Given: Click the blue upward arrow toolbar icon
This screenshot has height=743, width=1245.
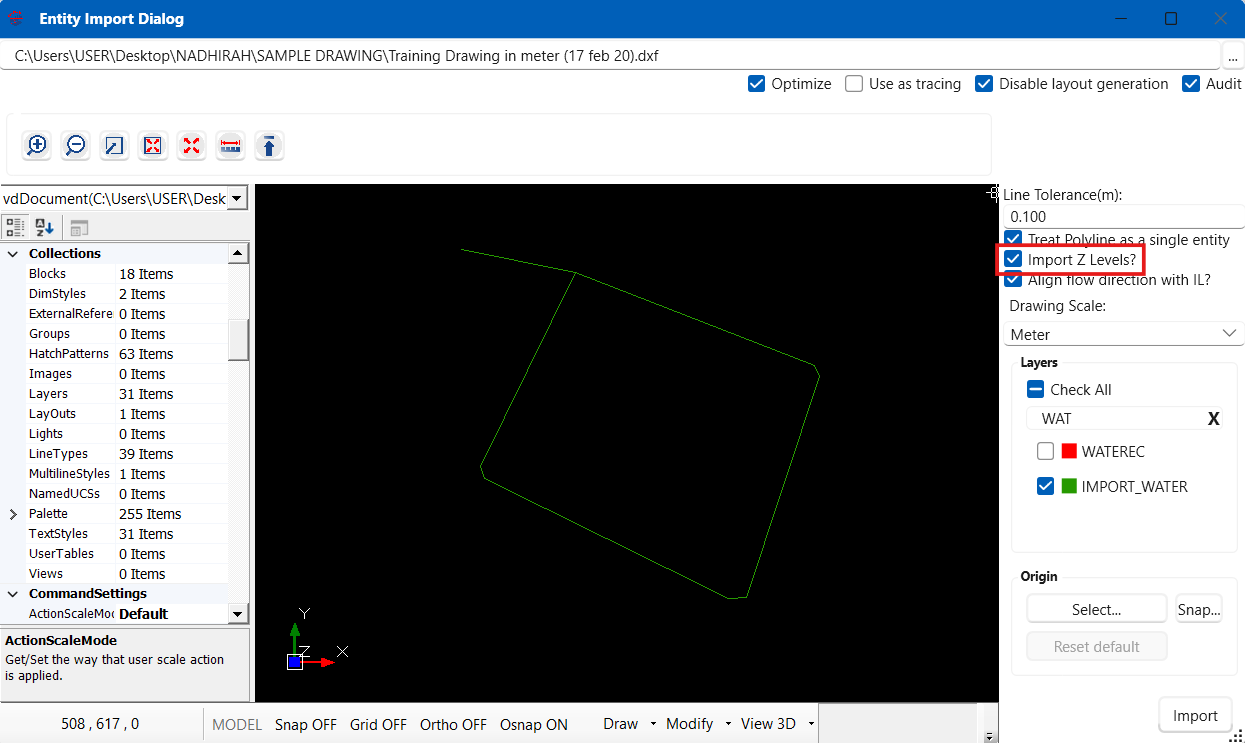Looking at the screenshot, I should click(269, 146).
